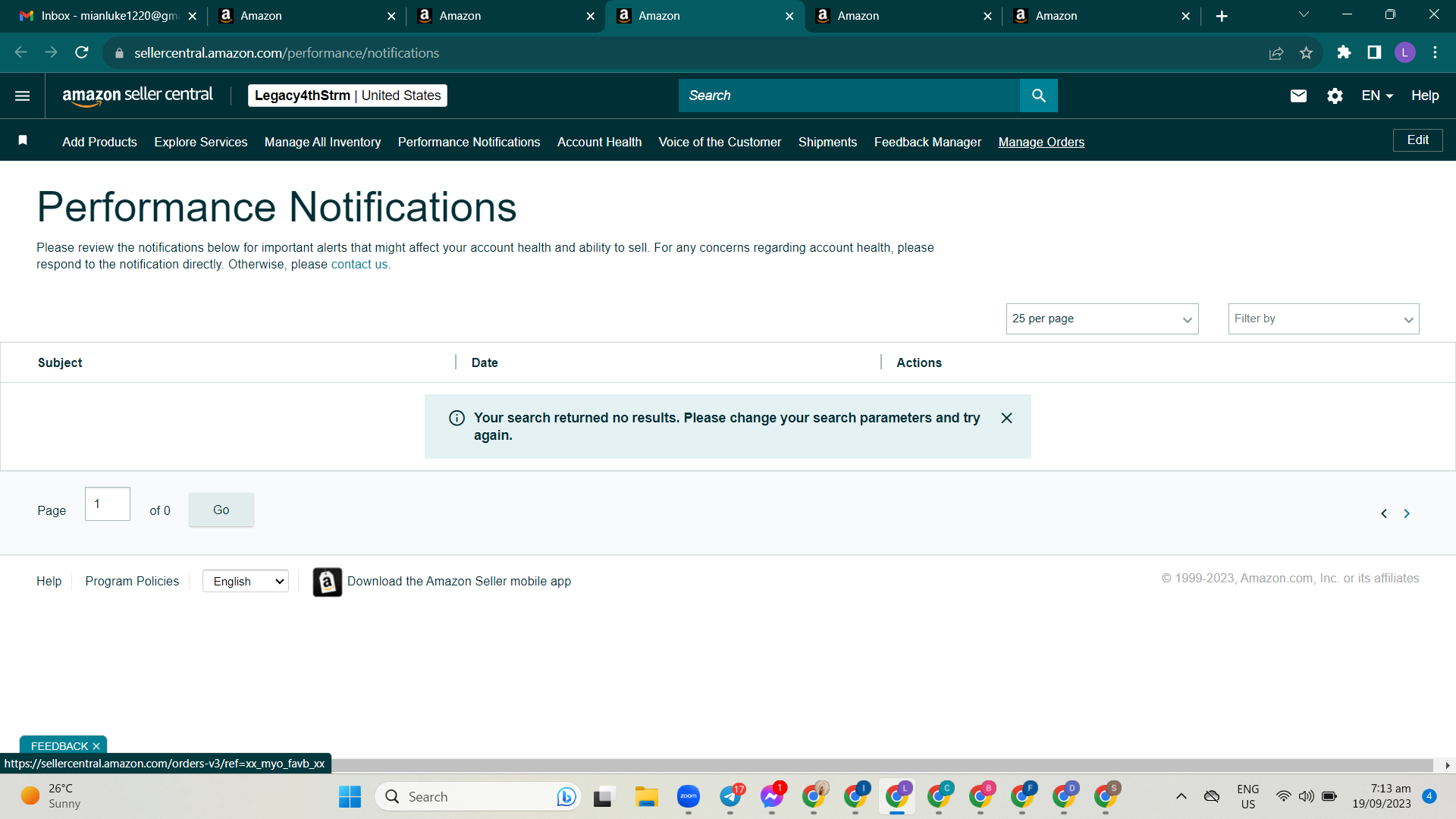
Task: Open the Help link in header
Action: click(1425, 96)
